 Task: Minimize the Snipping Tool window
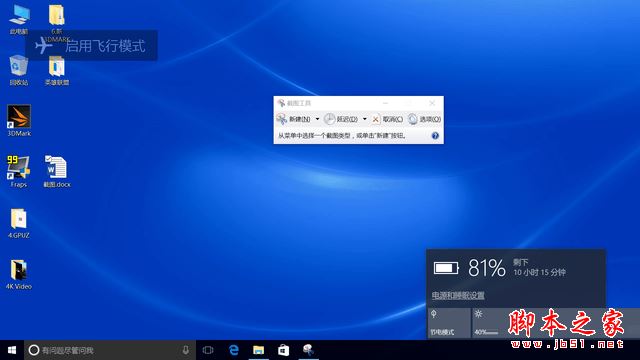pos(385,103)
